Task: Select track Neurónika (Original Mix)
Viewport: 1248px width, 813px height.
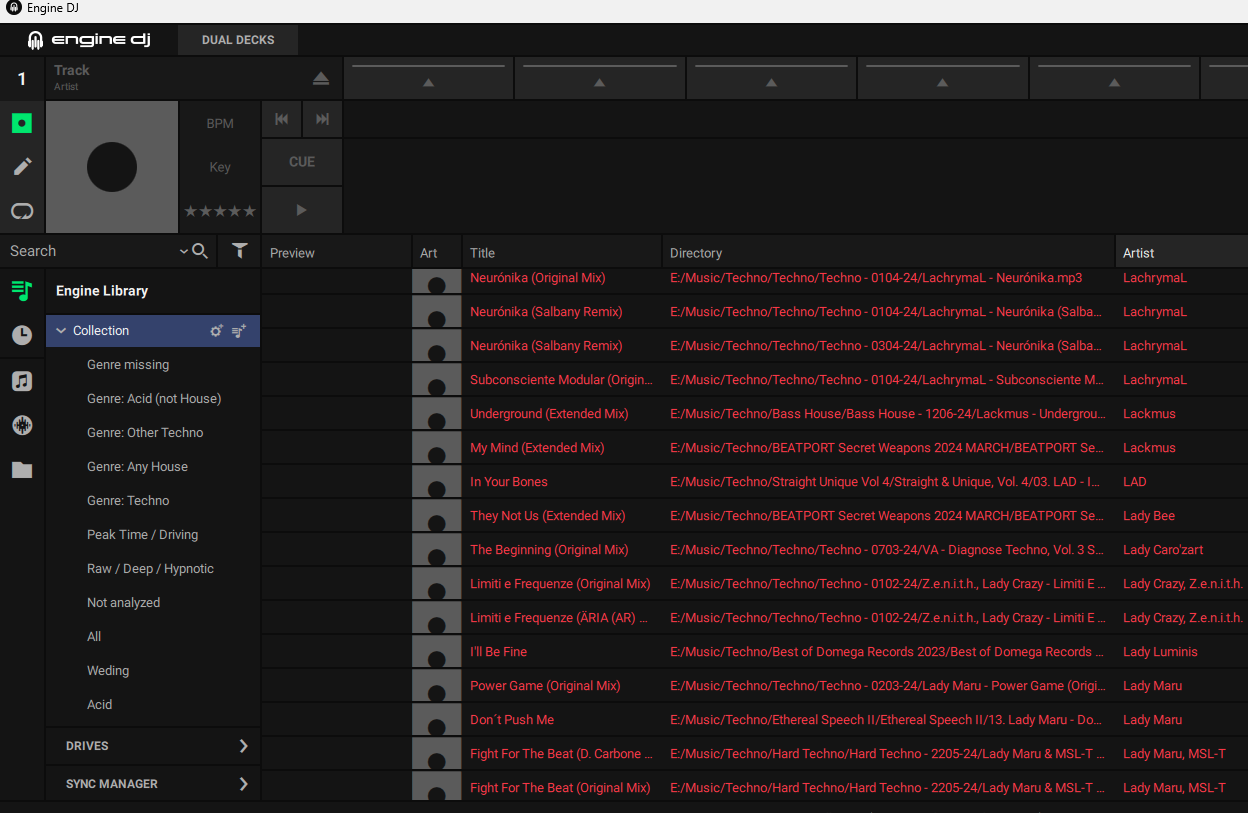Action: click(x=538, y=278)
